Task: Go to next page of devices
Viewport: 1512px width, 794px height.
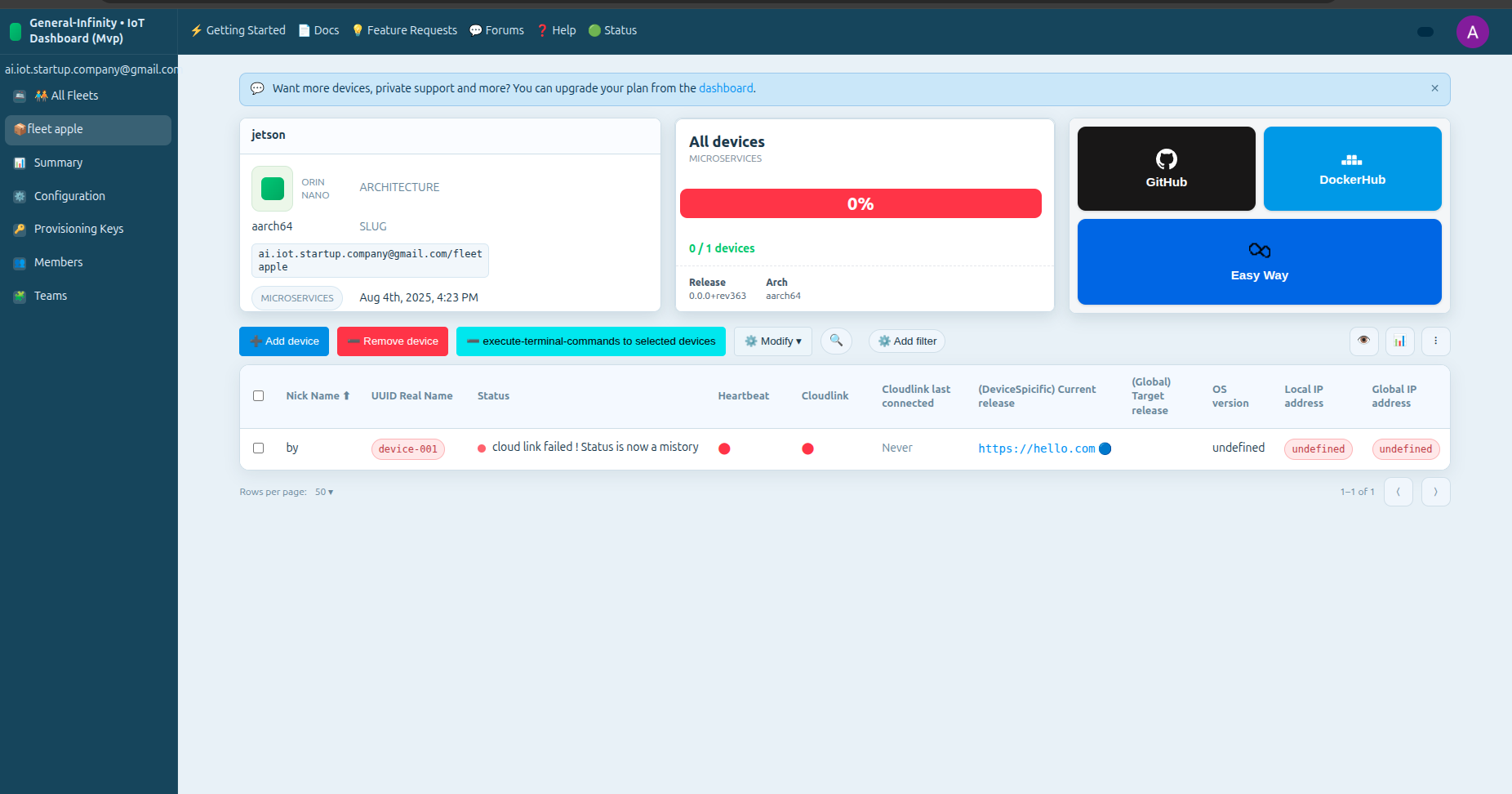Action: point(1435,492)
